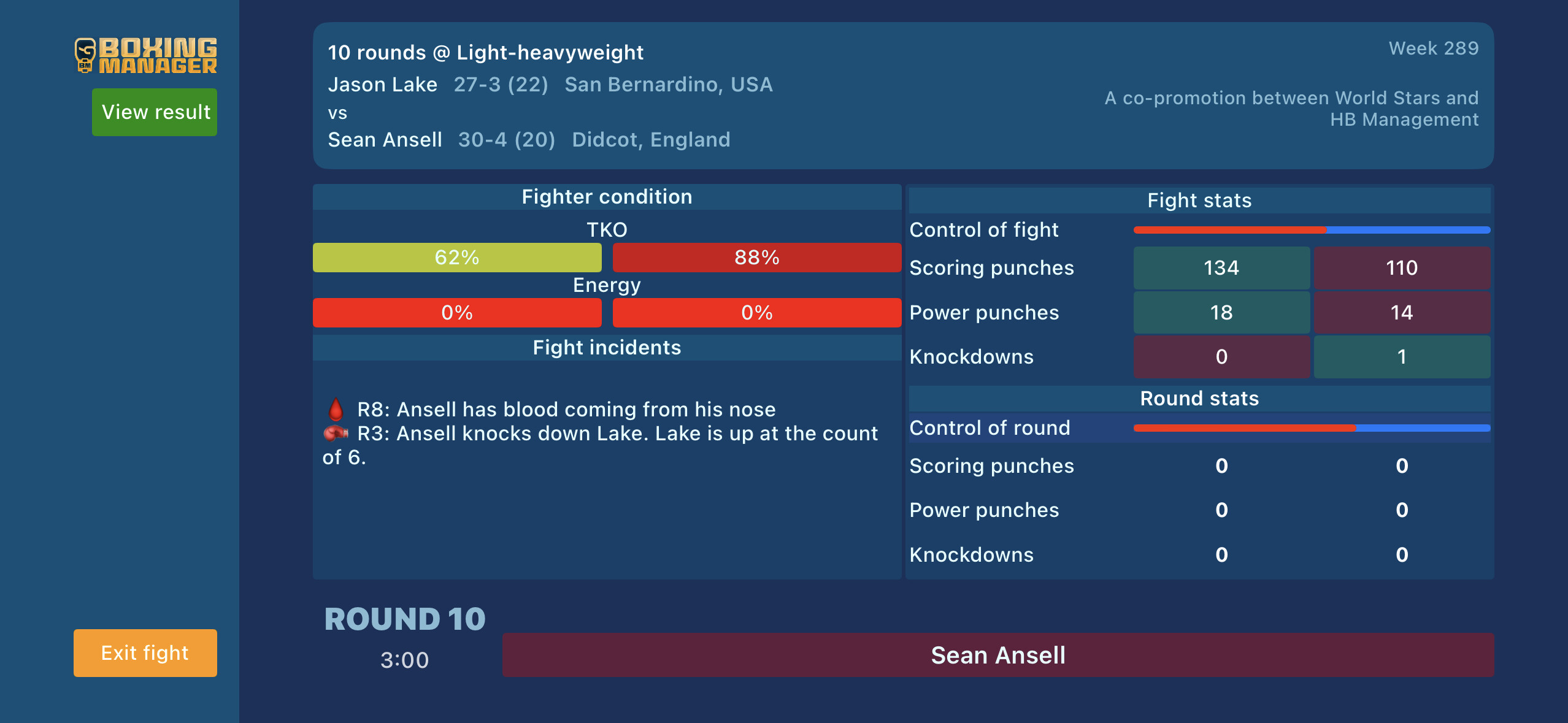
Task: Click the 88% TKO bar
Action: click(x=756, y=258)
